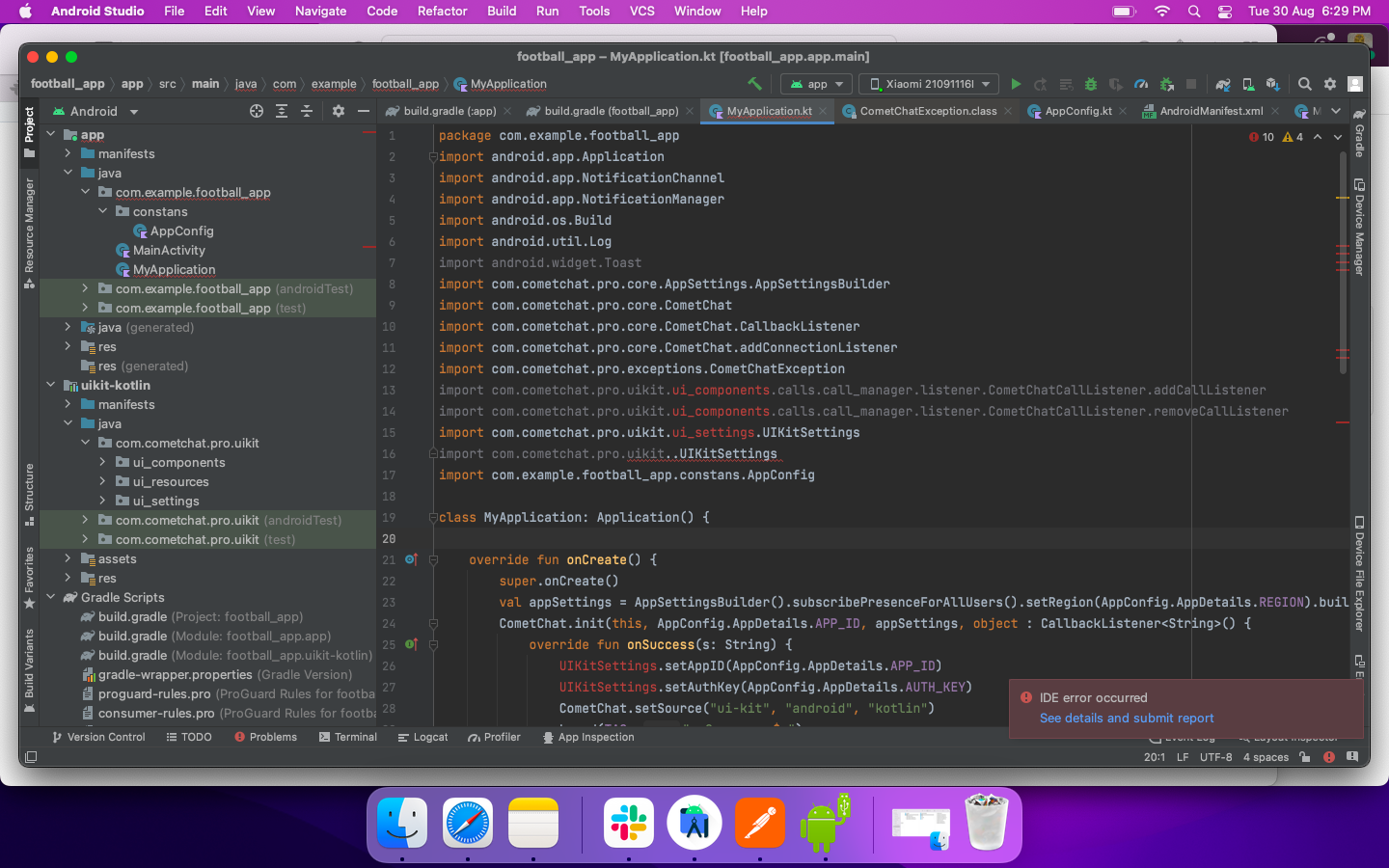Screen dimensions: 1389x868
Task: Select locate file in Project view icon
Action: coord(256,111)
